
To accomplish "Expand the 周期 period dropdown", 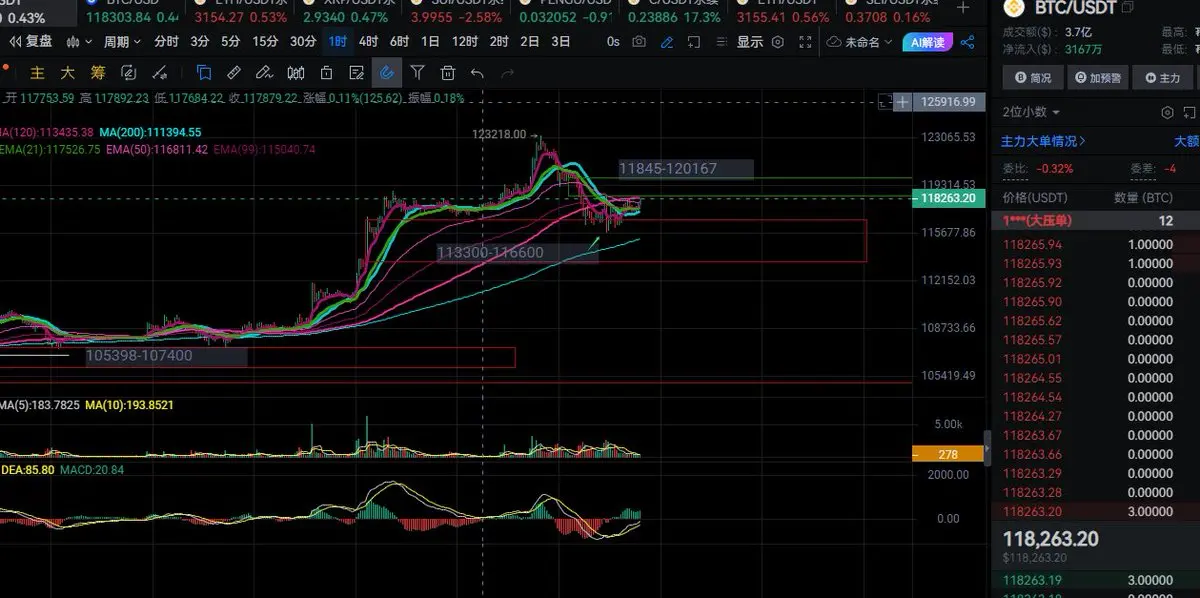I will click(123, 42).
